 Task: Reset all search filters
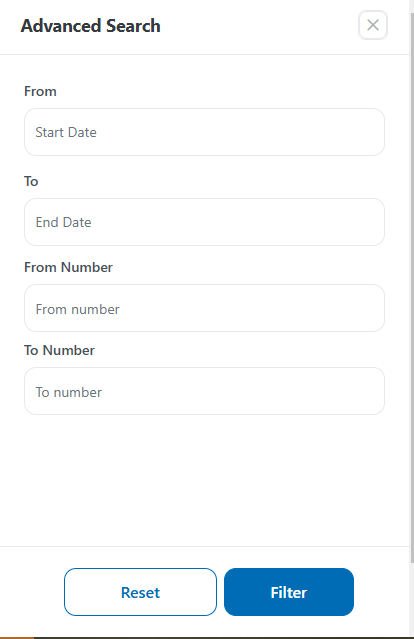(x=140, y=592)
